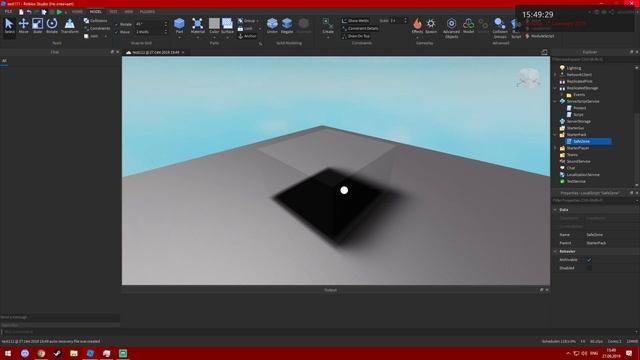Click the Lock tool

pos(245,28)
